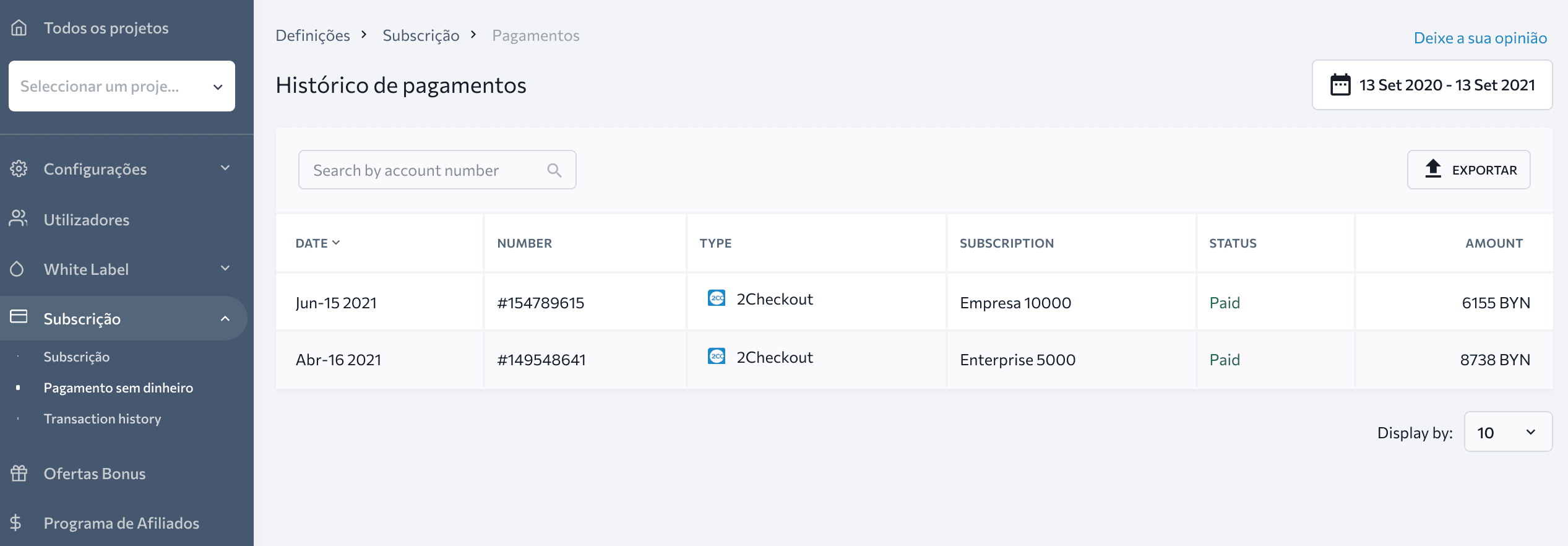
Task: Click the STATUS column header
Action: point(1233,243)
